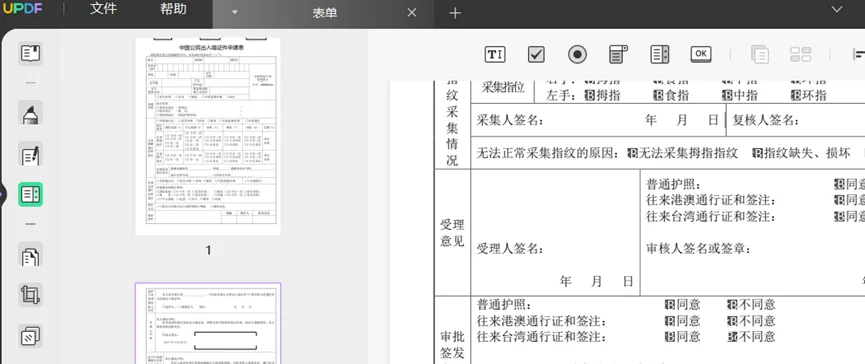Image resolution: width=865 pixels, height=364 pixels.
Task: Open the 文件 menu
Action: click(x=103, y=9)
